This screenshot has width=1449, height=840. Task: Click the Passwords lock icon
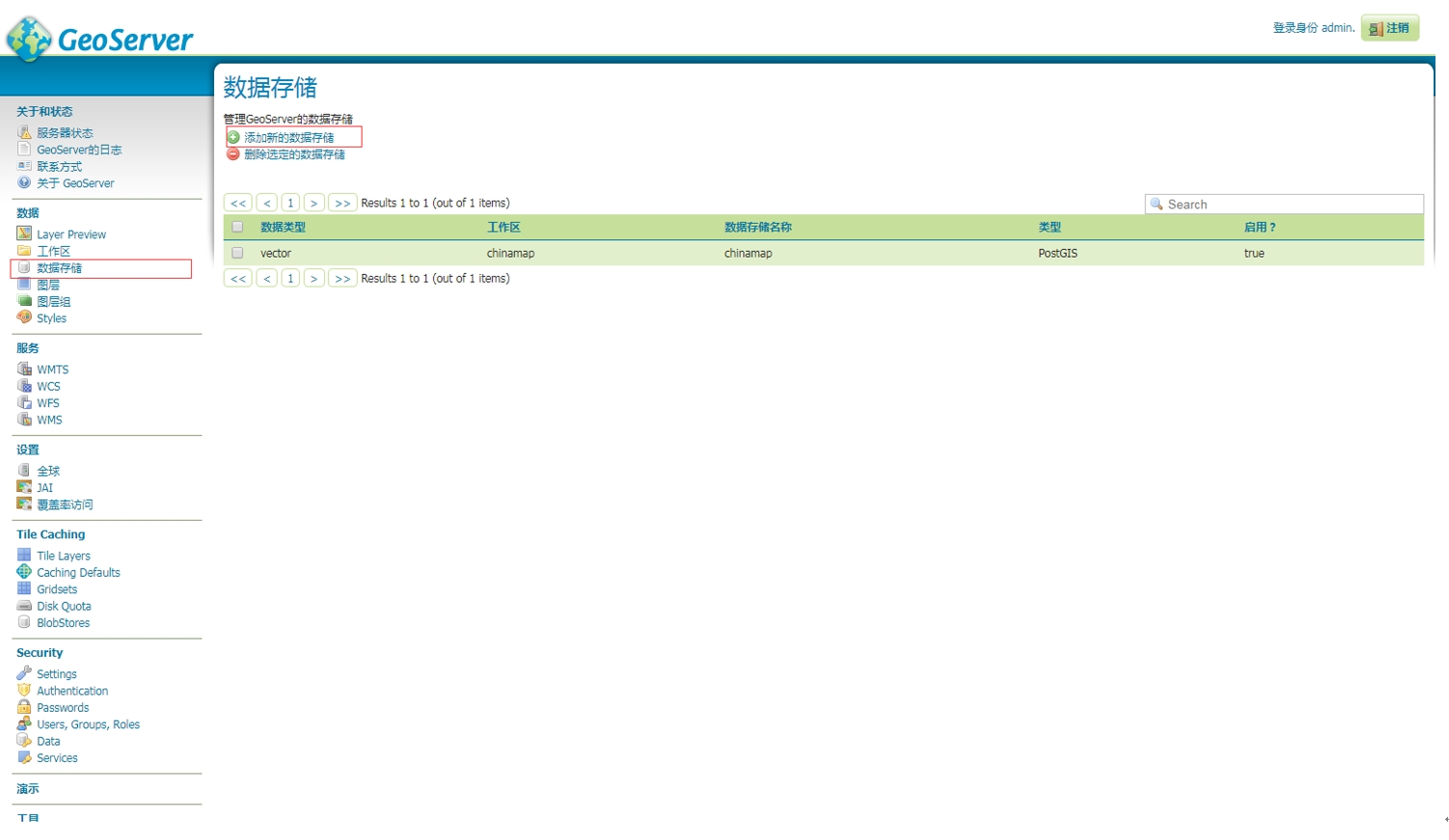[x=24, y=707]
